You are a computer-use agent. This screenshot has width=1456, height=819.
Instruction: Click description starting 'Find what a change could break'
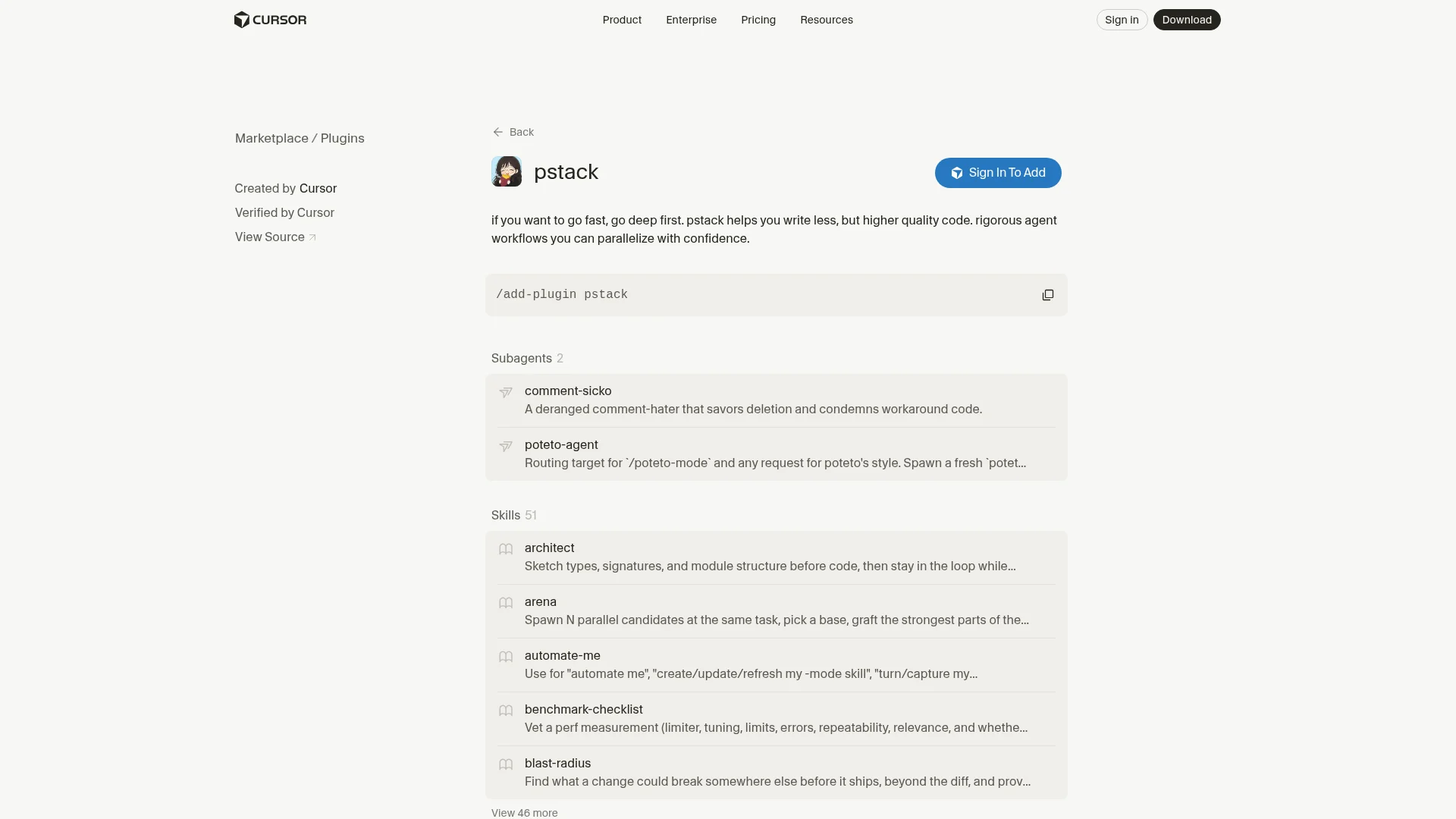point(777,781)
